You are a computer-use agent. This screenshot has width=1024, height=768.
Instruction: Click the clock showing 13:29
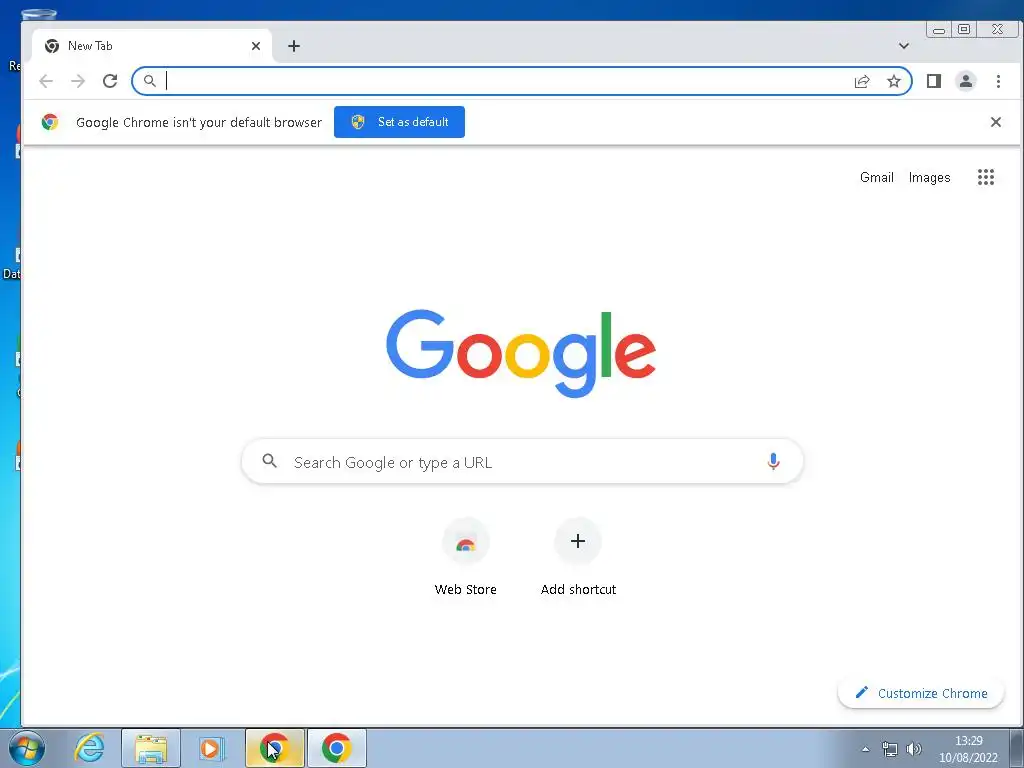click(x=968, y=749)
